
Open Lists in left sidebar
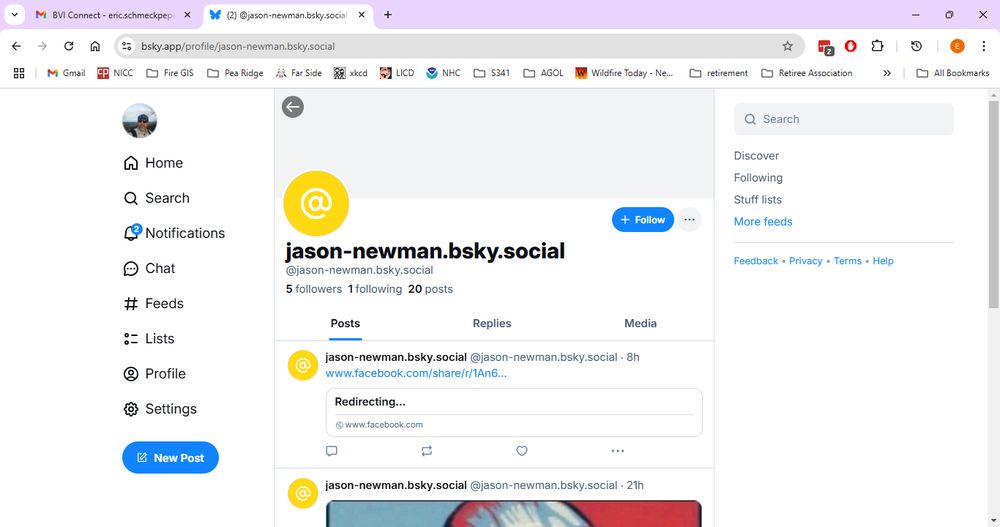coord(149,338)
